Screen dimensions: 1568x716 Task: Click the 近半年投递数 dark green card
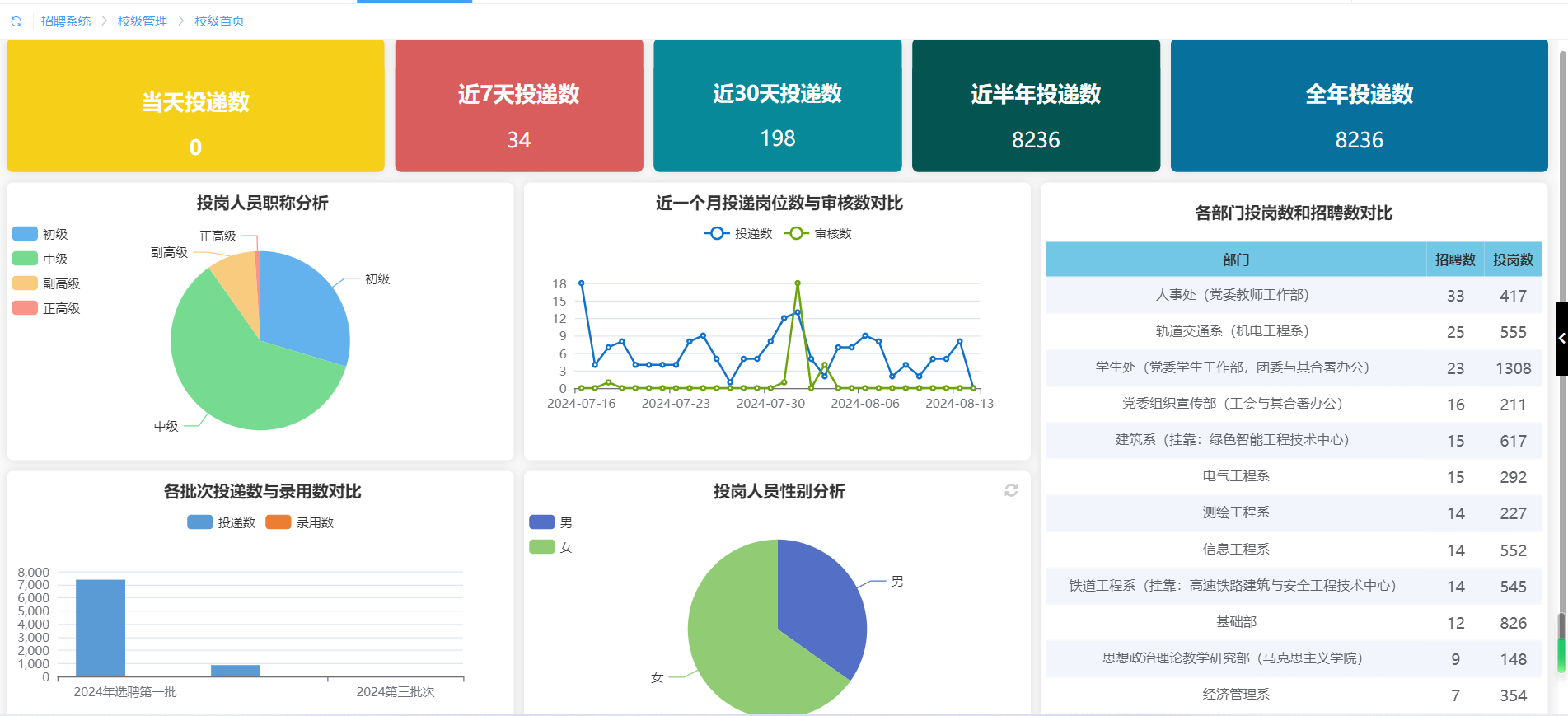1036,105
